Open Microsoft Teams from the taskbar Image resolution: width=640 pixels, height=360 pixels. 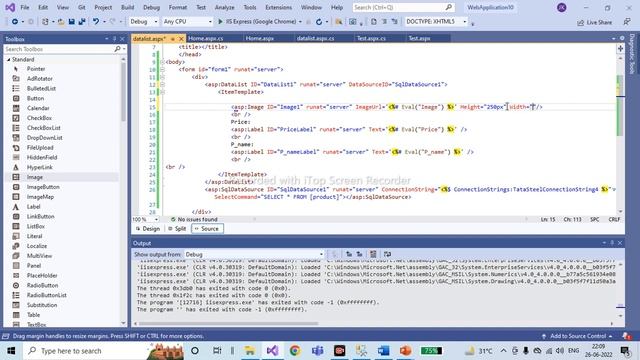coord(317,351)
